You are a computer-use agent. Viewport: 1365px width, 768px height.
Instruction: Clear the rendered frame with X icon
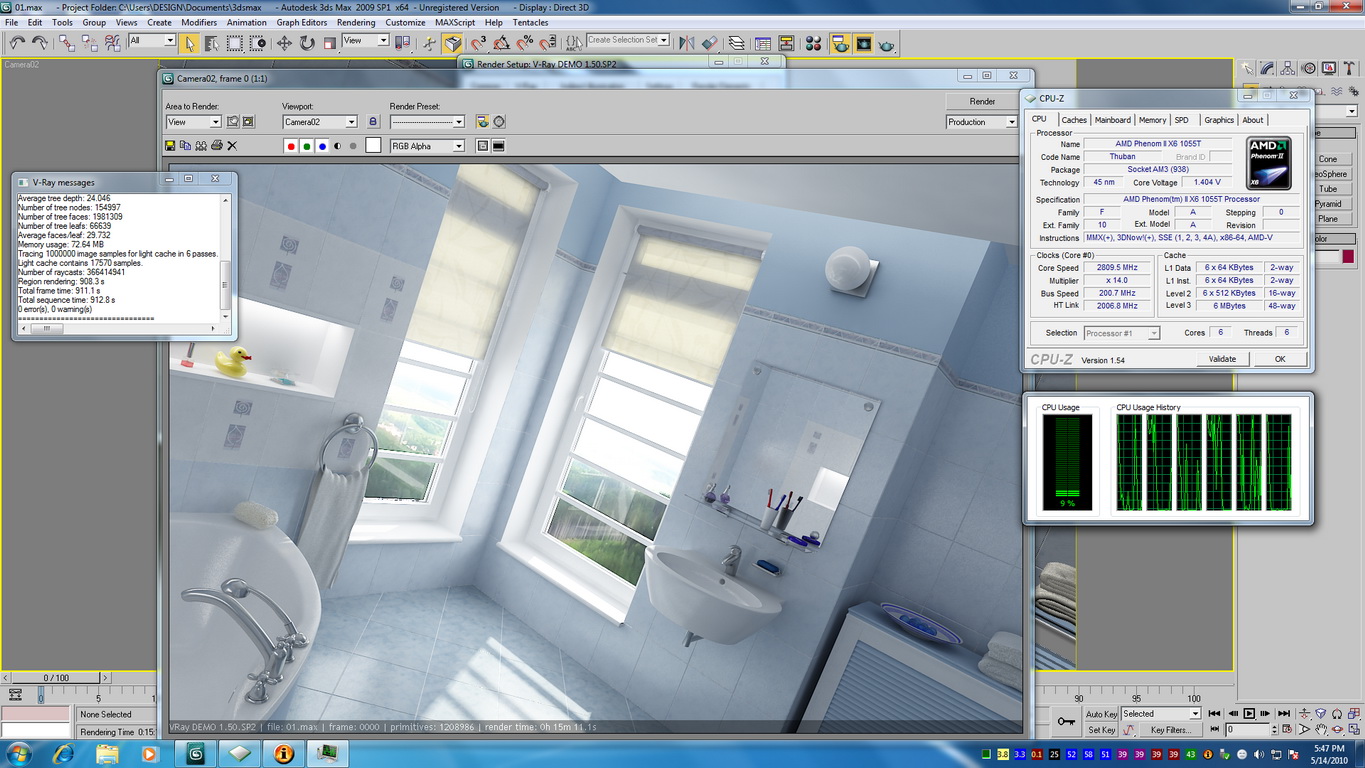pos(232,146)
